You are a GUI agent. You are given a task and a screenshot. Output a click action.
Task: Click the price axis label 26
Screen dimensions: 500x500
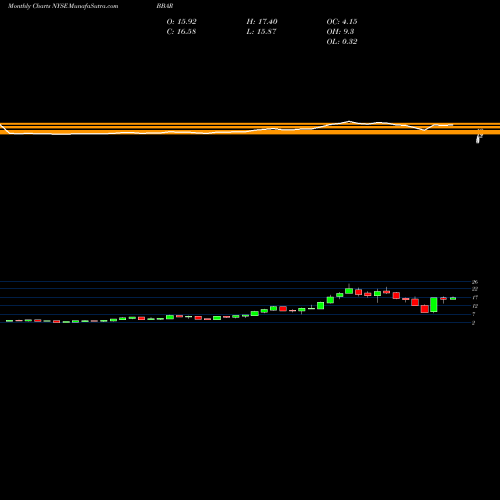(475, 282)
